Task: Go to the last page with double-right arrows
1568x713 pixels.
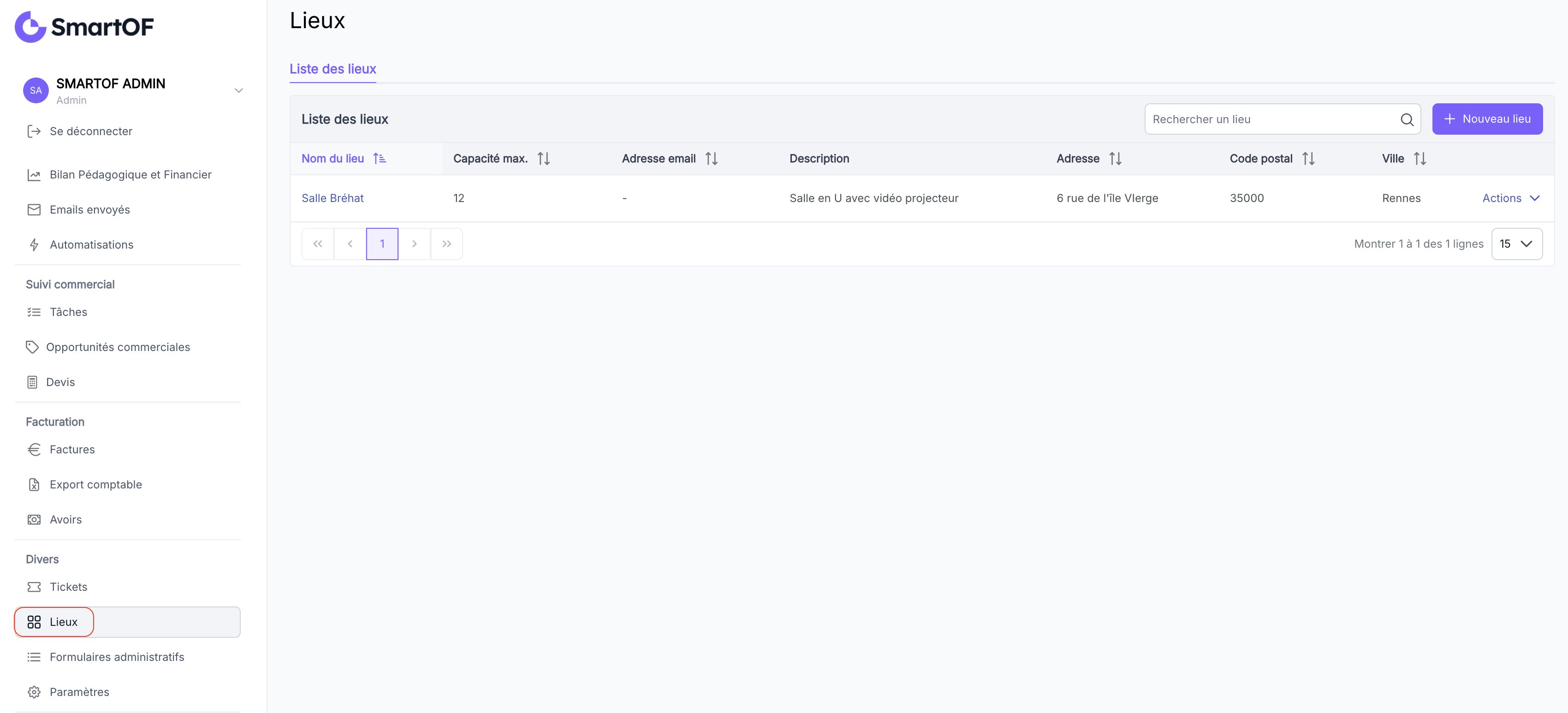Action: (x=447, y=244)
